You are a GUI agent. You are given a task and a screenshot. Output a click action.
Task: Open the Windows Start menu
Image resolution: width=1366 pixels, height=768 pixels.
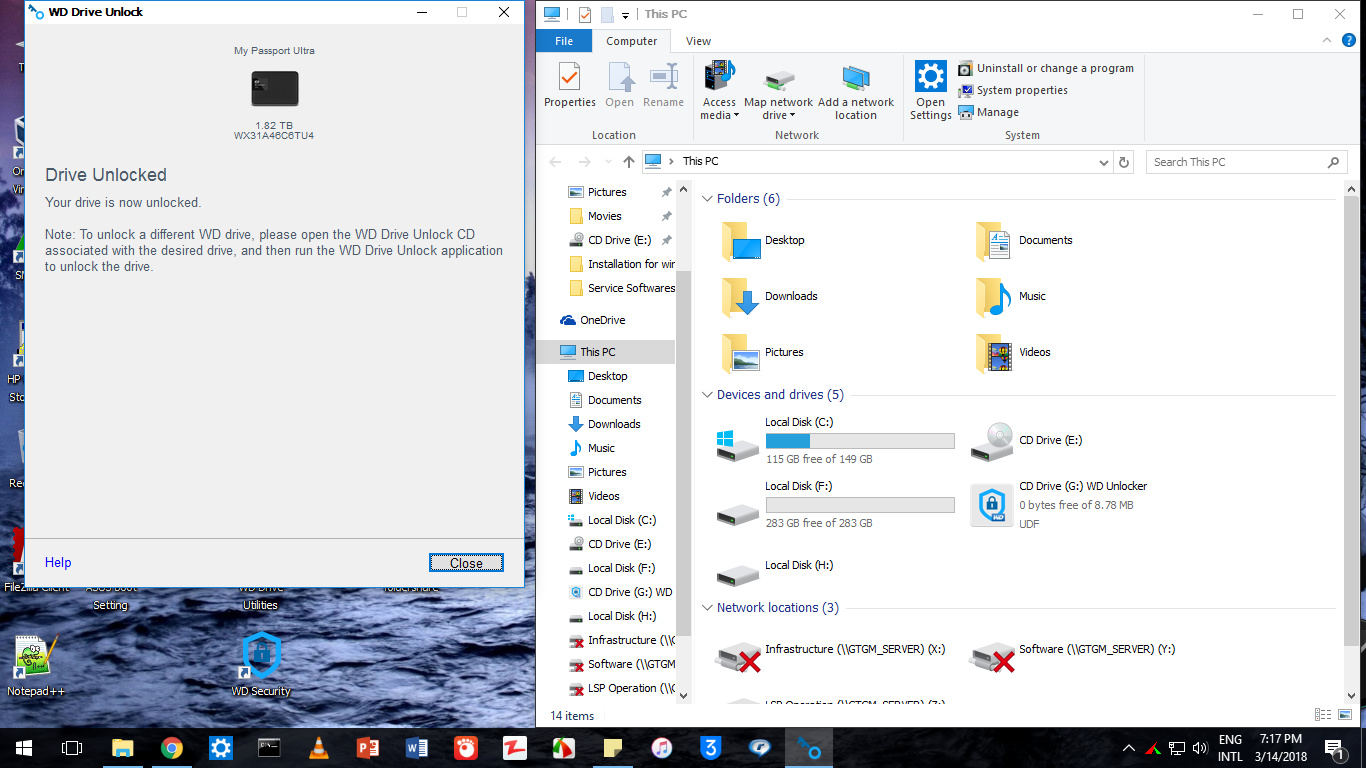23,748
